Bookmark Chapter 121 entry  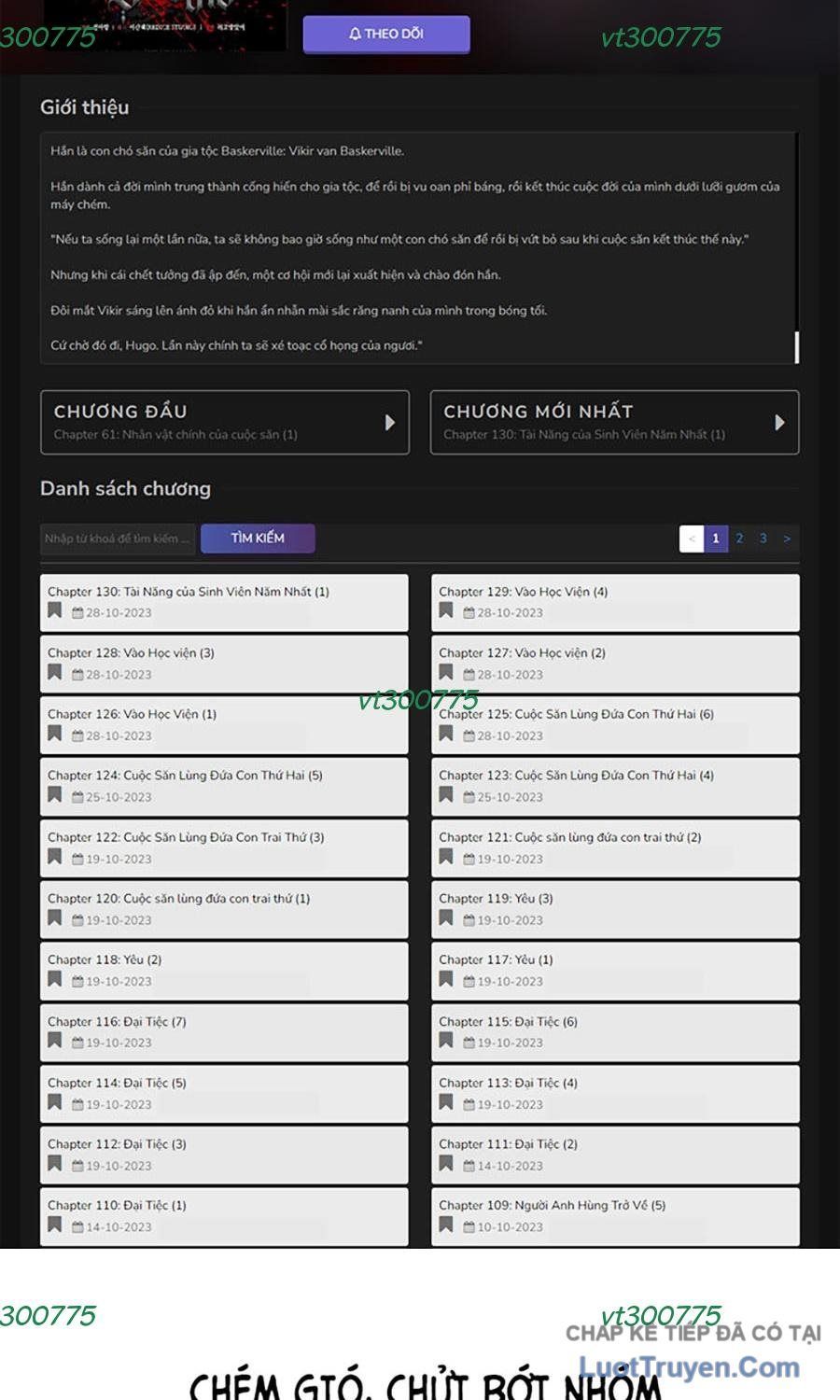(x=446, y=857)
